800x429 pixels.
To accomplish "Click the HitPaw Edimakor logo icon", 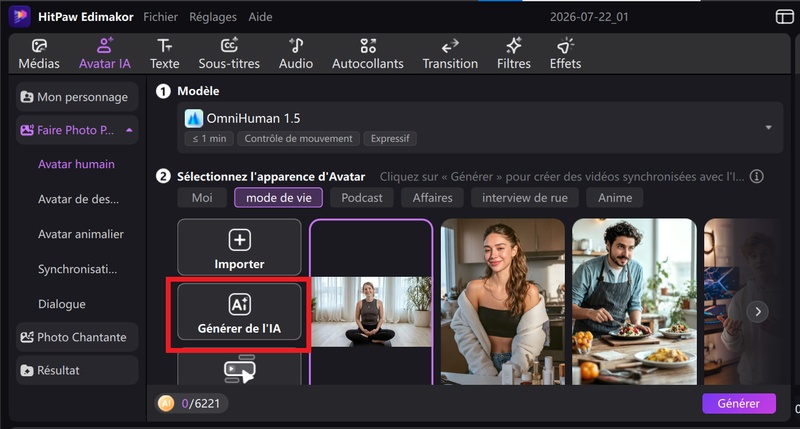I will point(19,16).
